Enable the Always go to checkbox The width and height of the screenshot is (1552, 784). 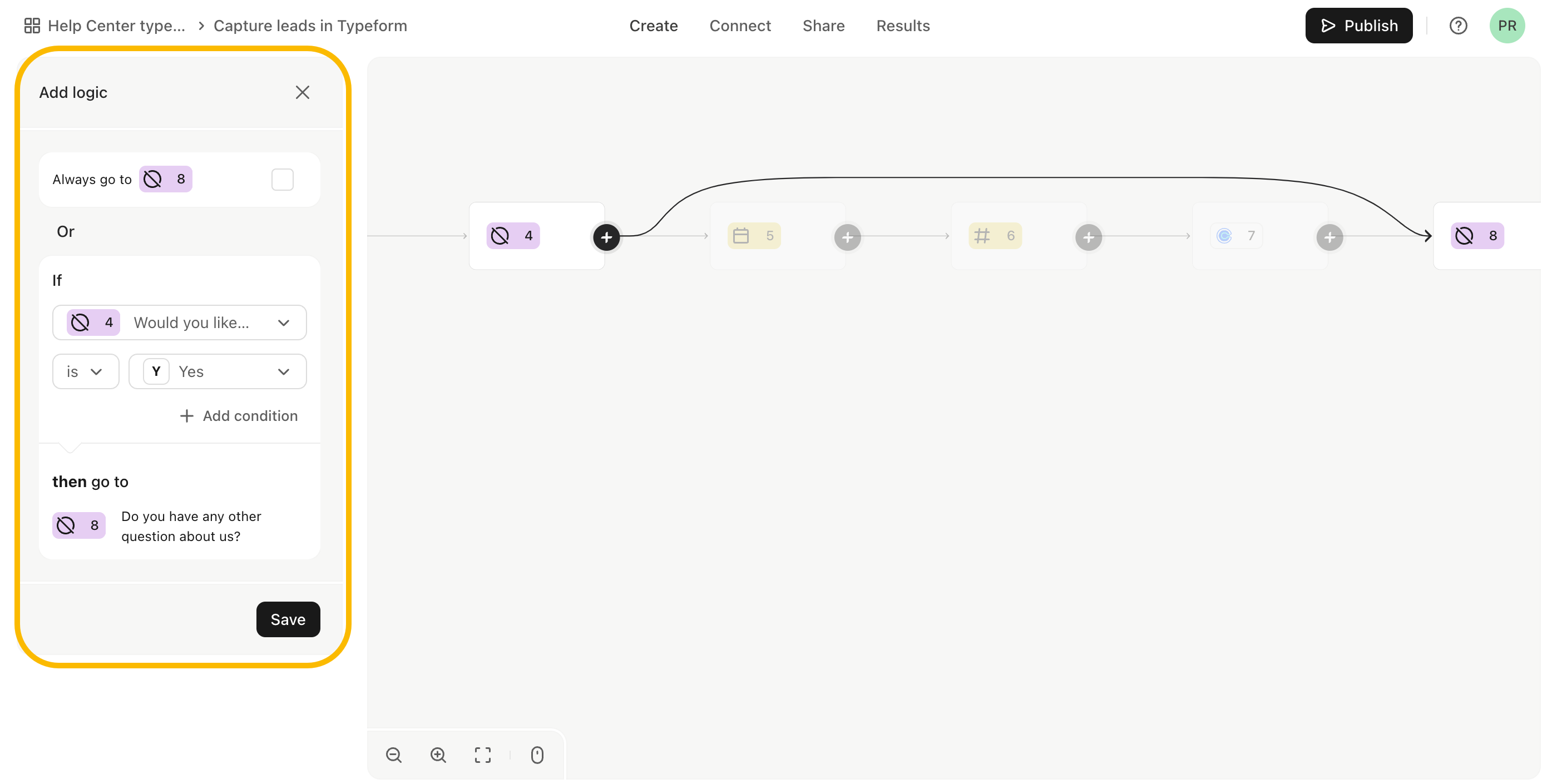(282, 180)
